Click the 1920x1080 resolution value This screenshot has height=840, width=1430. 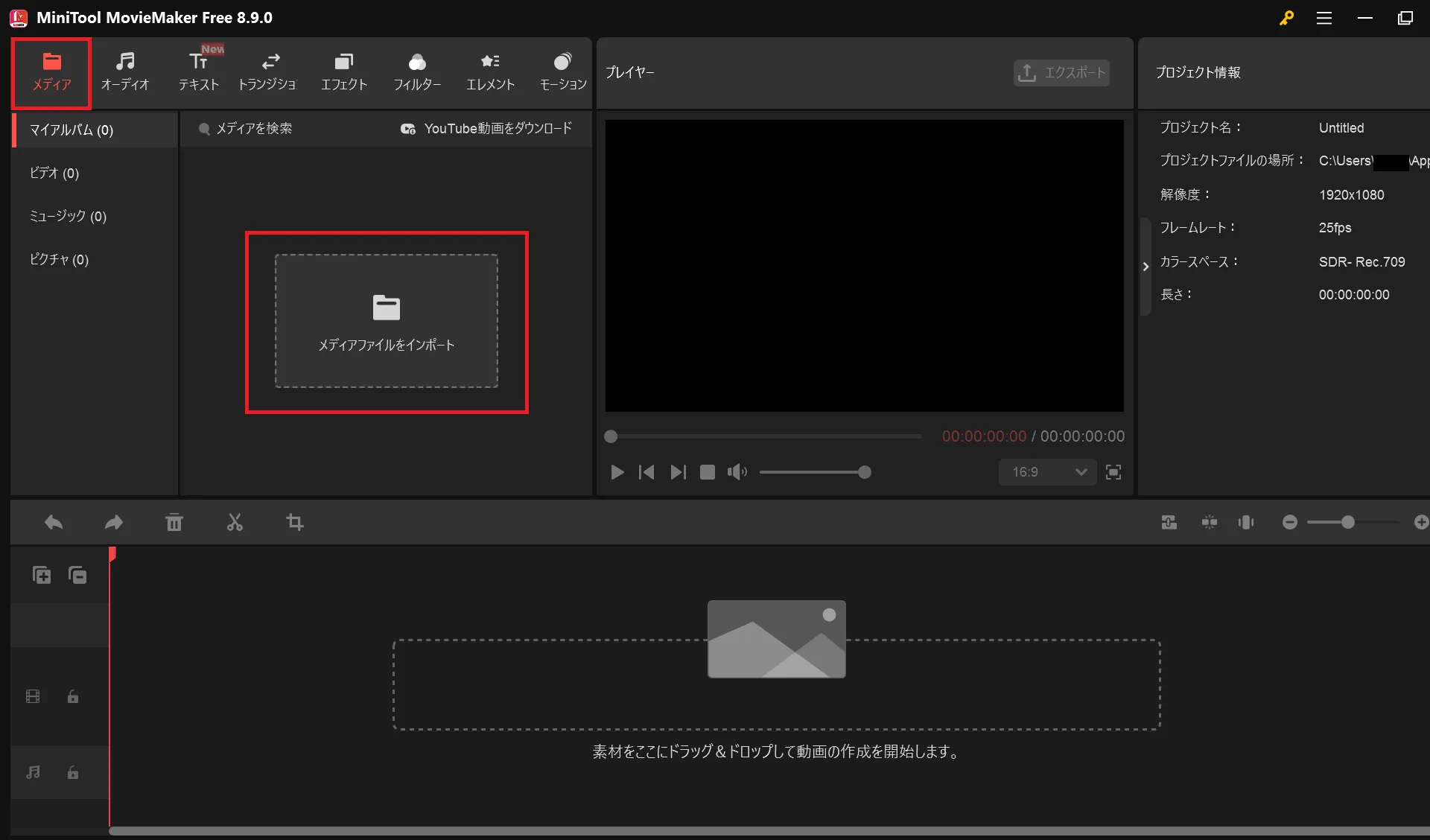(x=1351, y=195)
